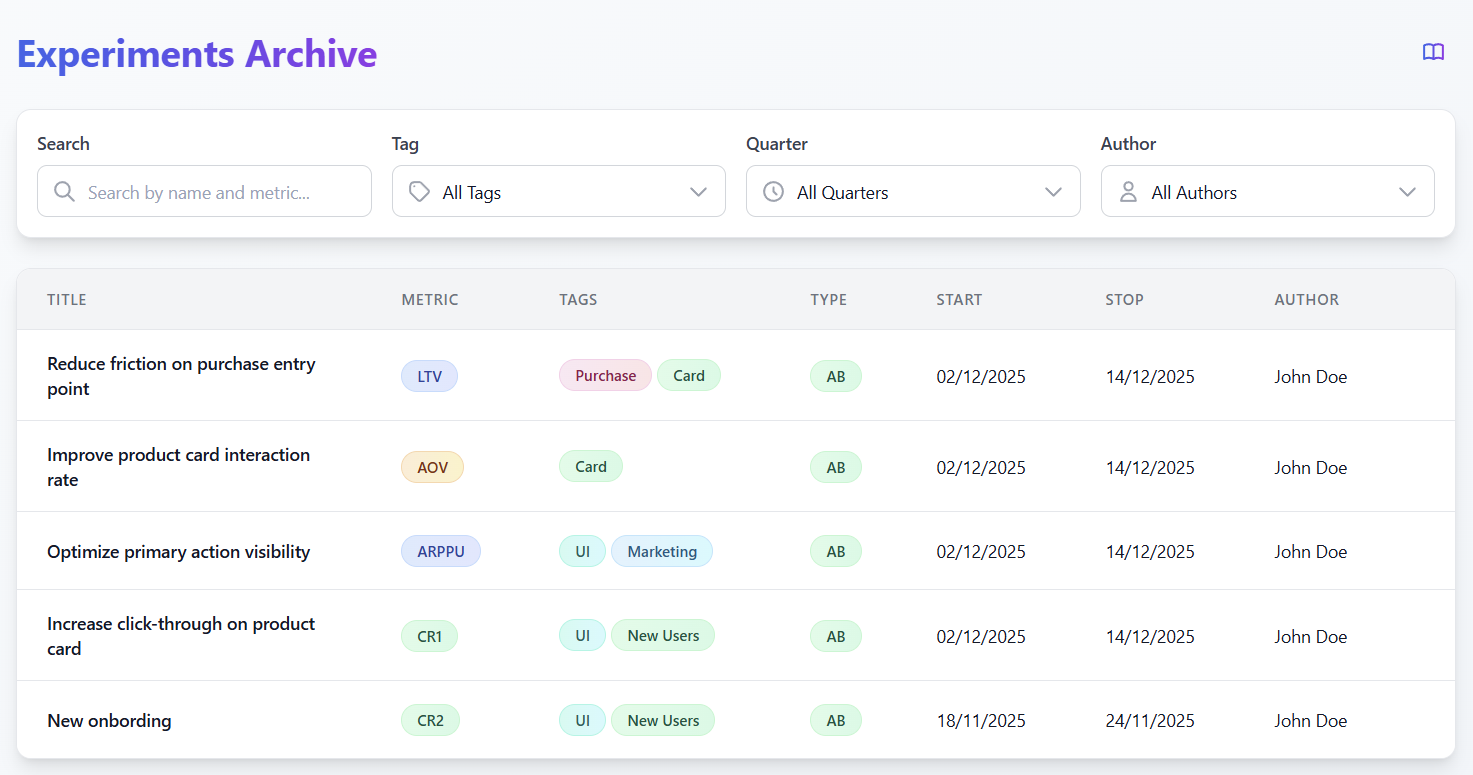Select the Purchase tag chip
1473x775 pixels.
click(x=605, y=376)
